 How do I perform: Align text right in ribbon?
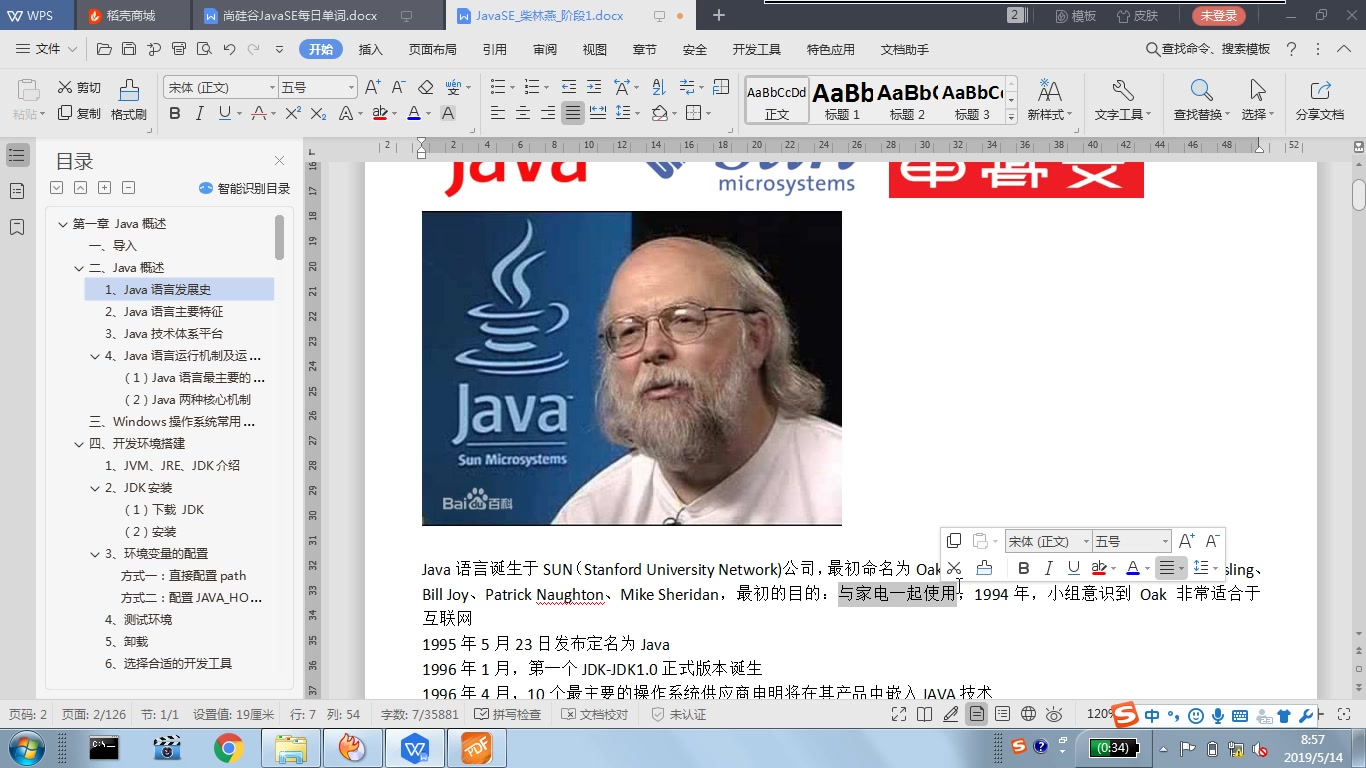click(x=547, y=113)
